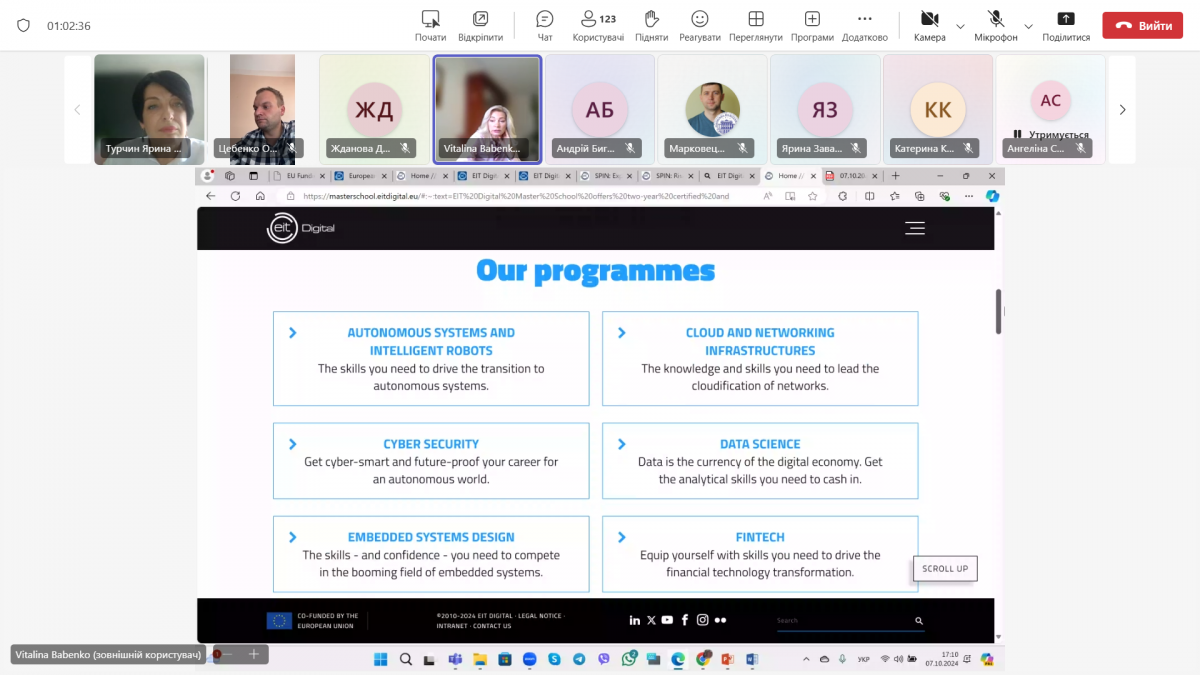Reload the page in shared browser
The width and height of the screenshot is (1200, 675).
click(x=235, y=196)
